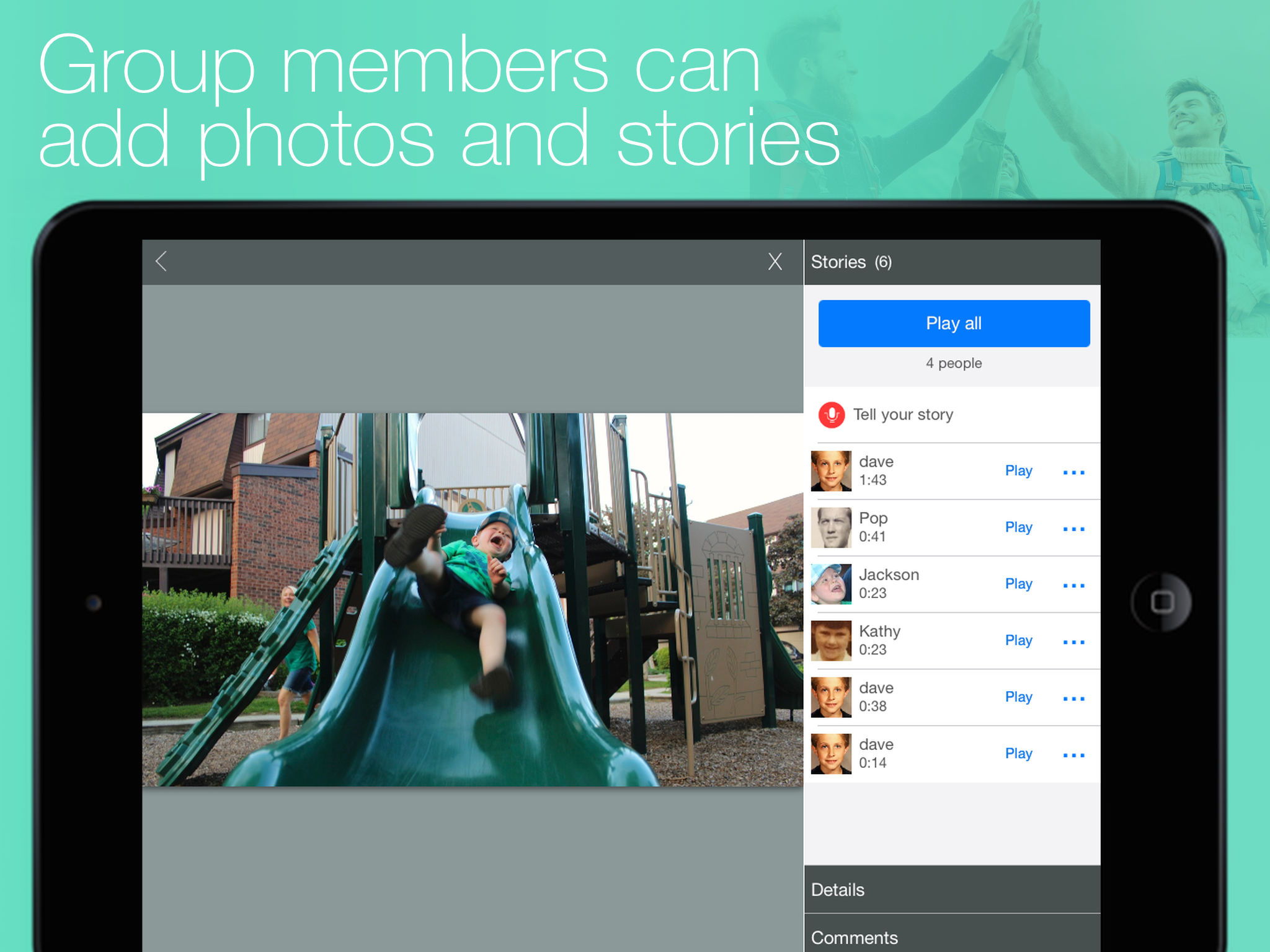
Task: Tap the back arrow in photo viewer
Action: [x=161, y=262]
